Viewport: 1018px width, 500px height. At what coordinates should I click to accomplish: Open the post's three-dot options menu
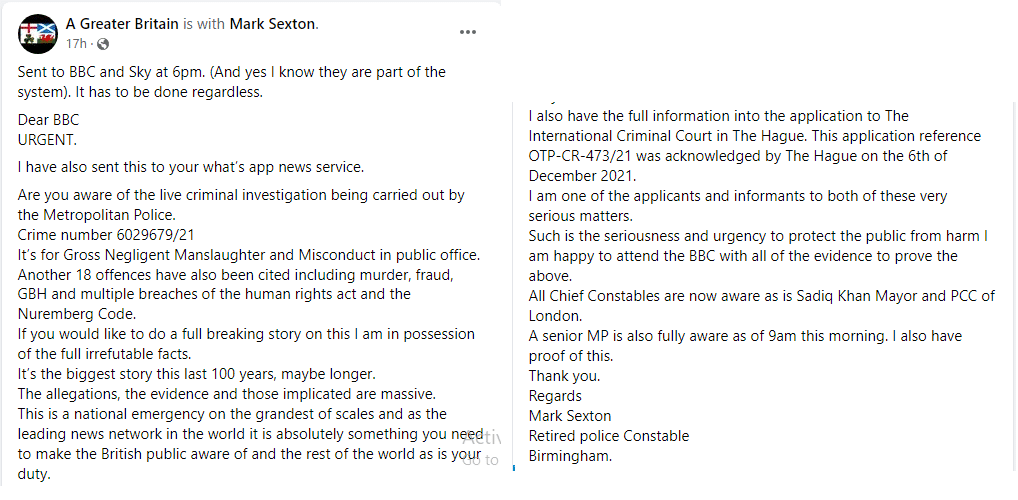[x=467, y=32]
